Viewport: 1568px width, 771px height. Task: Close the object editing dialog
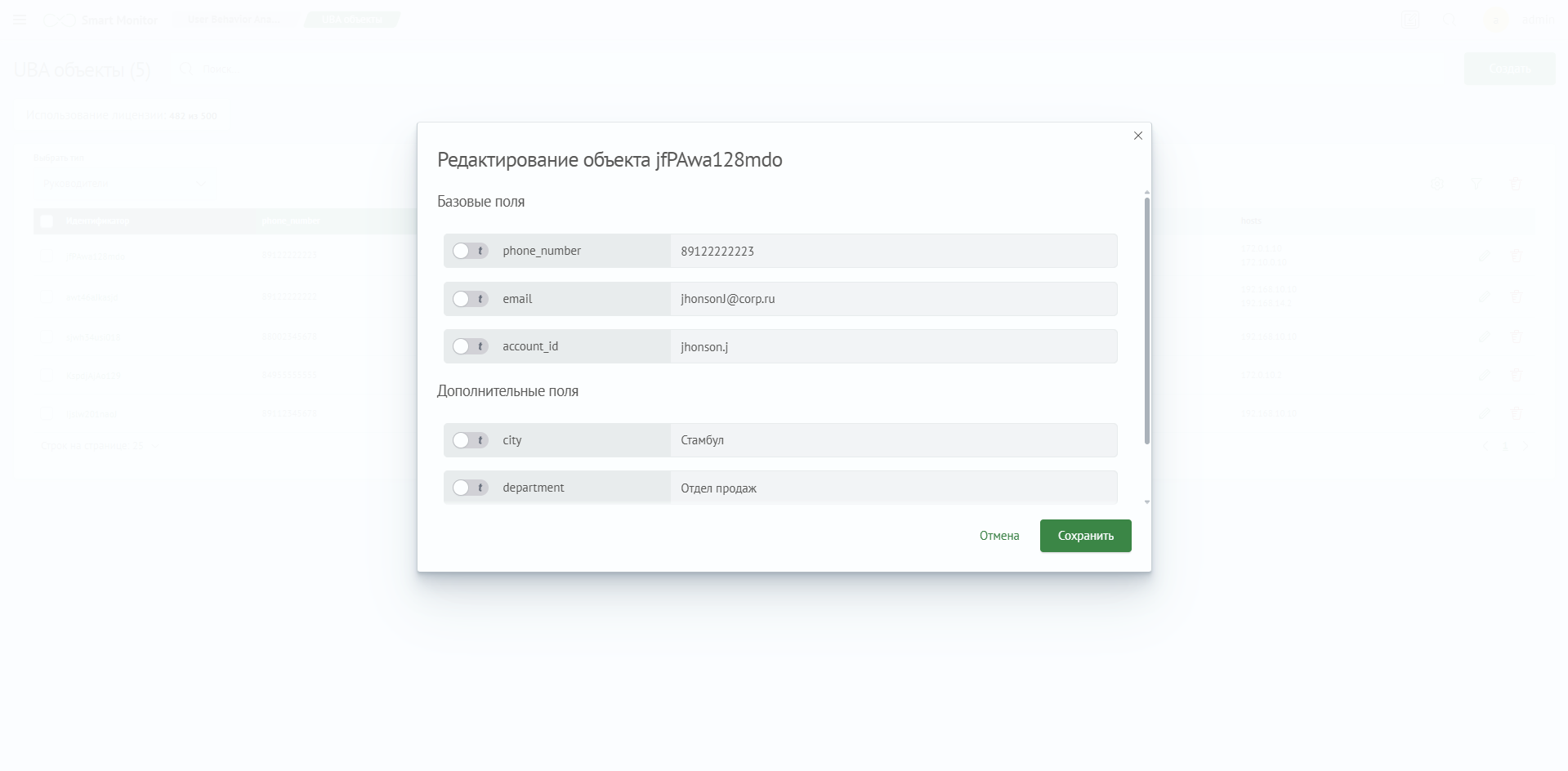[1137, 136]
